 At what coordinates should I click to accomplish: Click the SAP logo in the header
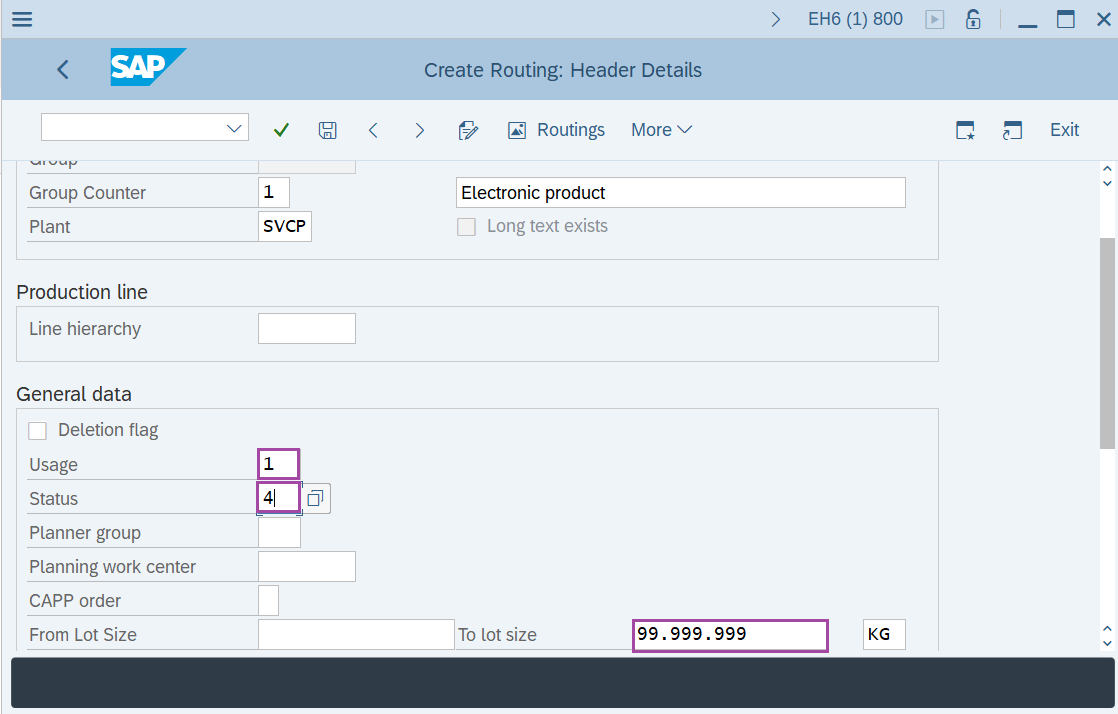(148, 68)
